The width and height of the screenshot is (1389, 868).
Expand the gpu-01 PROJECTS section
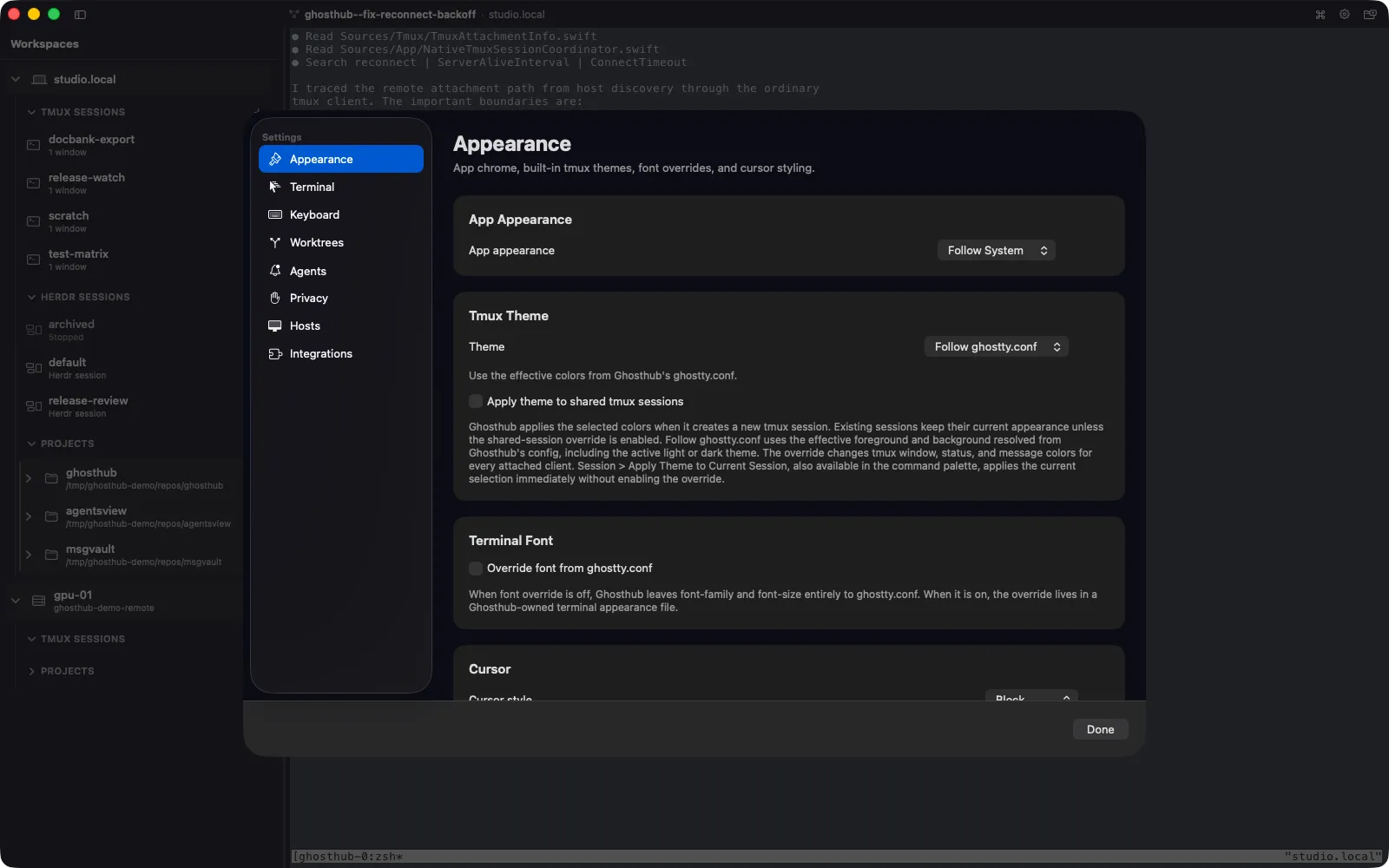tap(32, 671)
